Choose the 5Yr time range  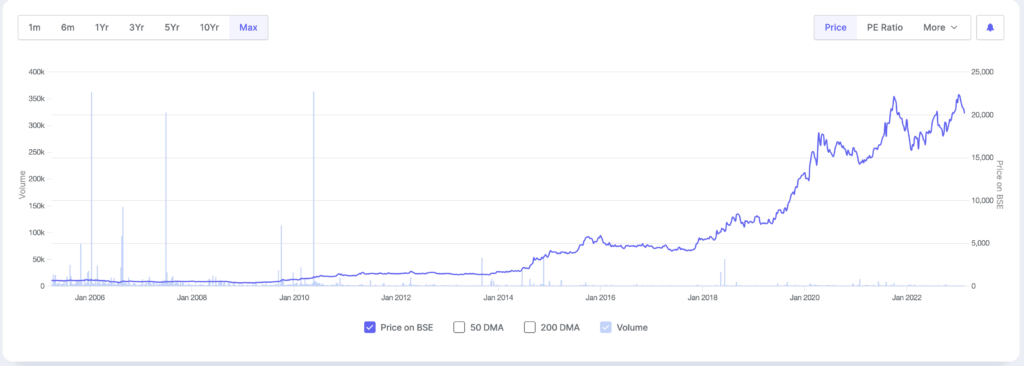click(x=172, y=27)
